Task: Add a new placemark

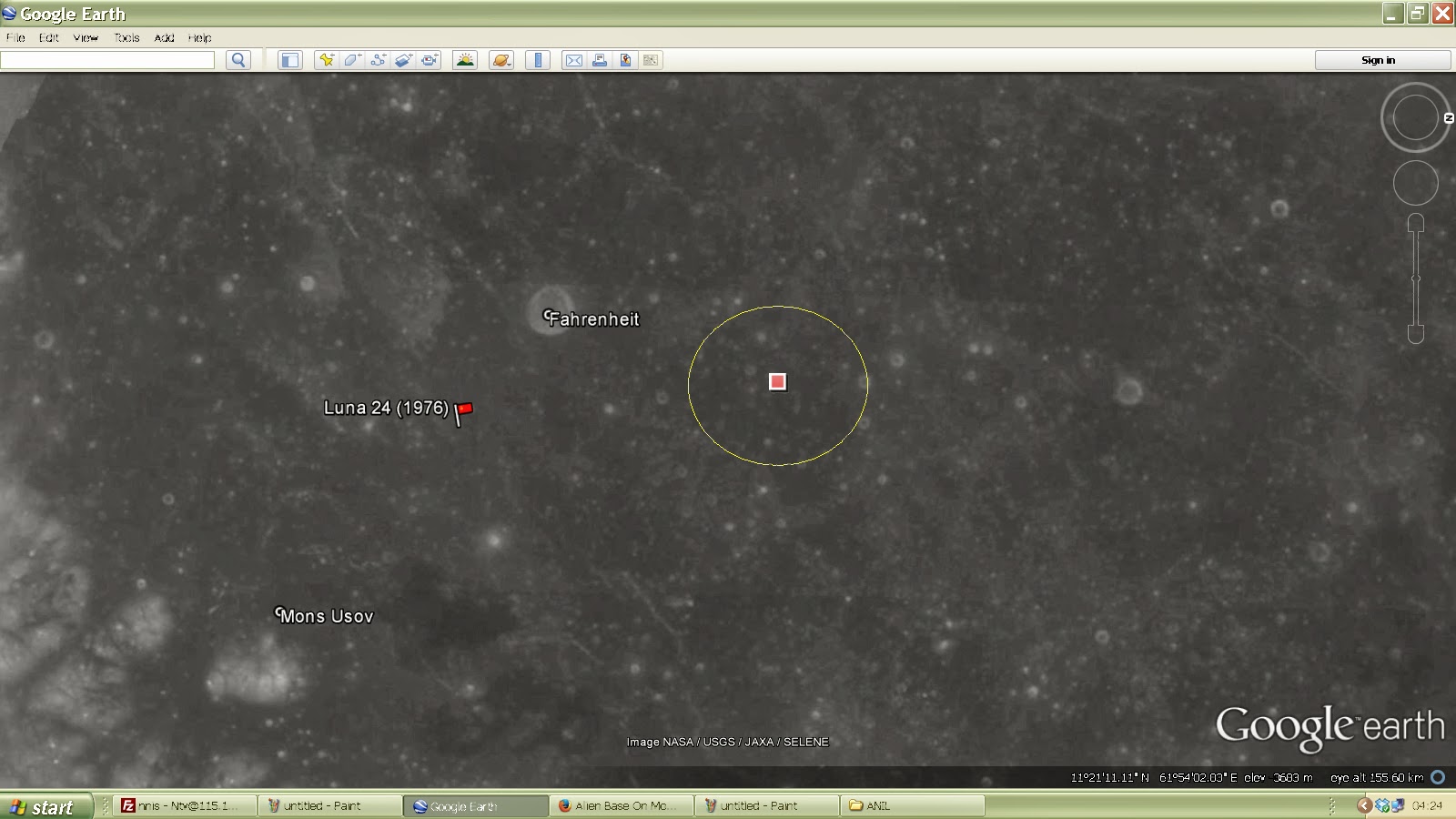Action: point(326,60)
